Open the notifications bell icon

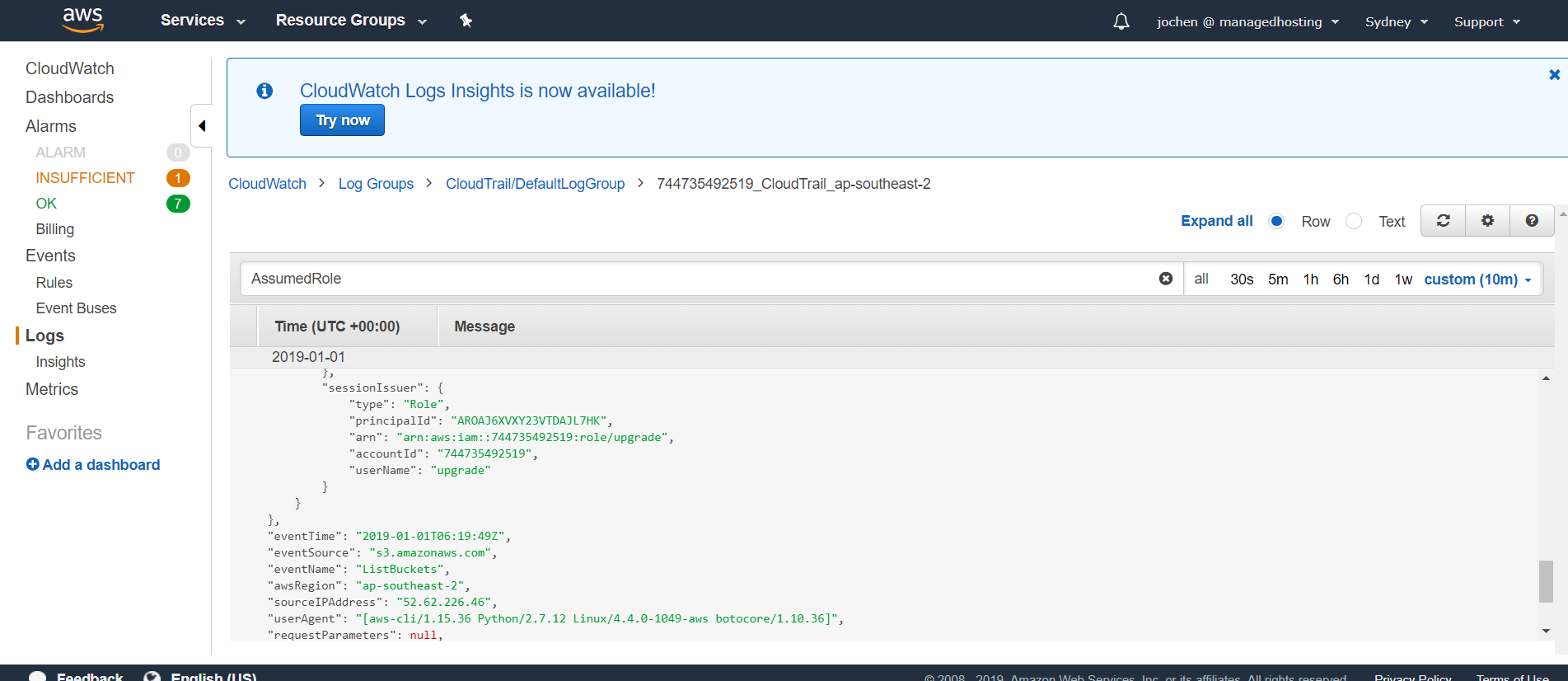[1121, 21]
